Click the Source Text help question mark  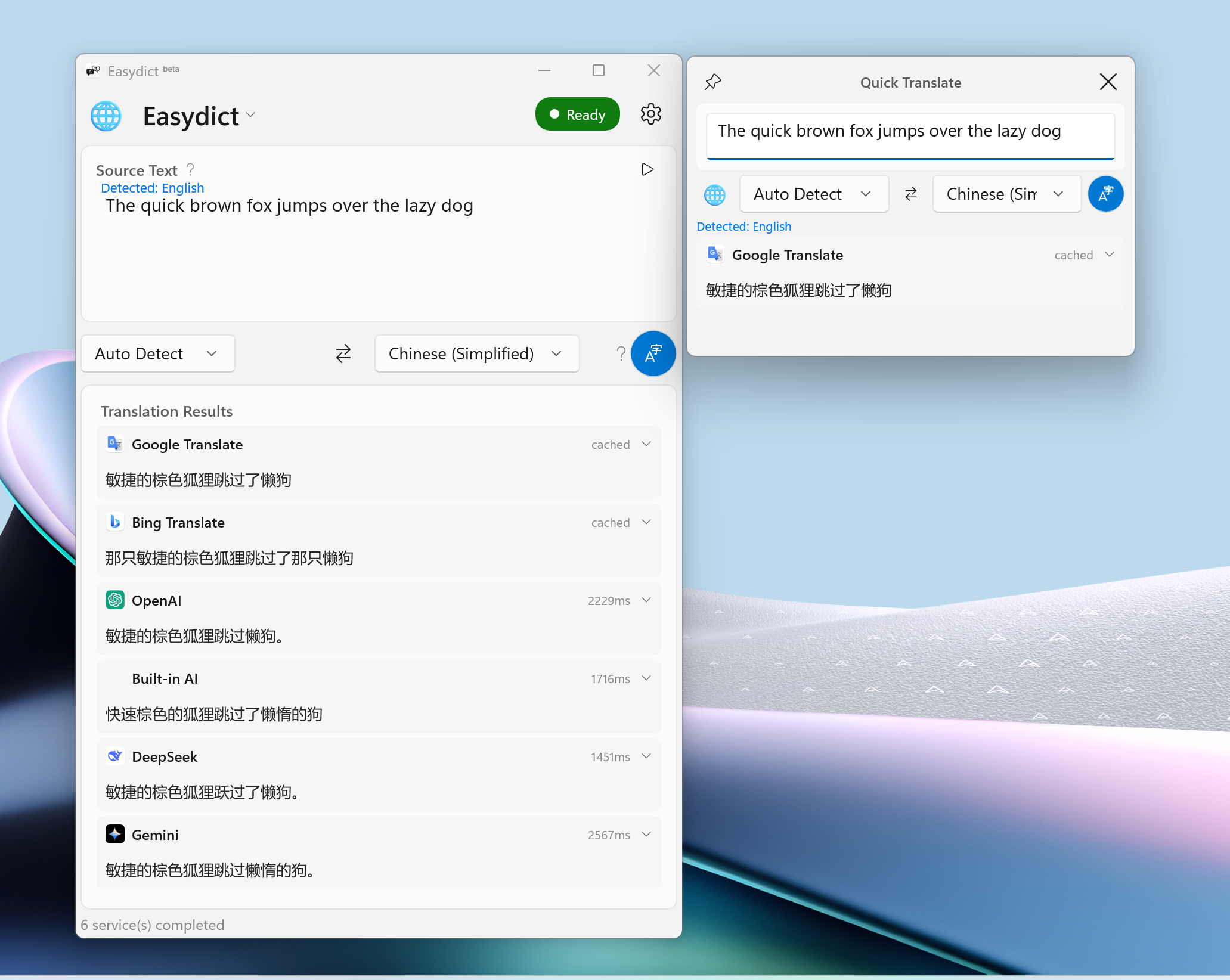pyautogui.click(x=190, y=170)
